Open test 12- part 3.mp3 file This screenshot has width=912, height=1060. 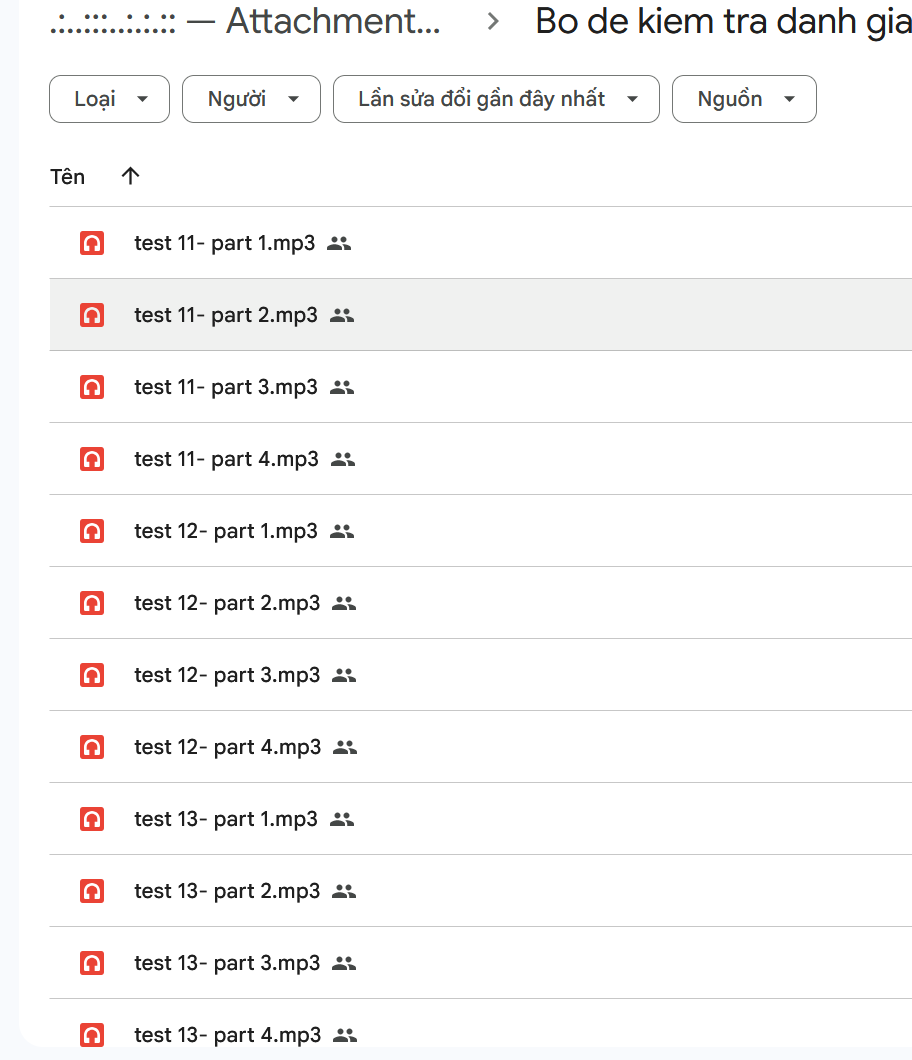click(x=227, y=675)
